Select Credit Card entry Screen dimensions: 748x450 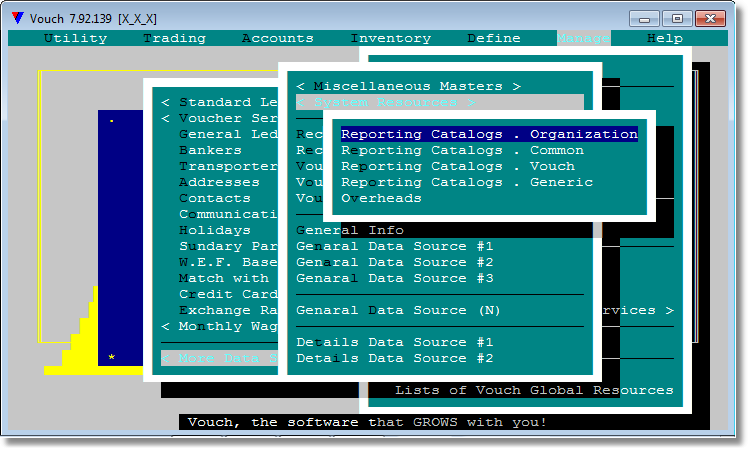pos(228,294)
